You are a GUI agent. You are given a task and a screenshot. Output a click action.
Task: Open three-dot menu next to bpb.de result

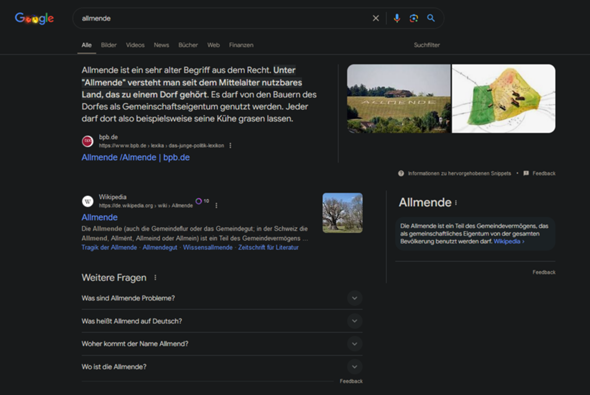pyautogui.click(x=230, y=146)
